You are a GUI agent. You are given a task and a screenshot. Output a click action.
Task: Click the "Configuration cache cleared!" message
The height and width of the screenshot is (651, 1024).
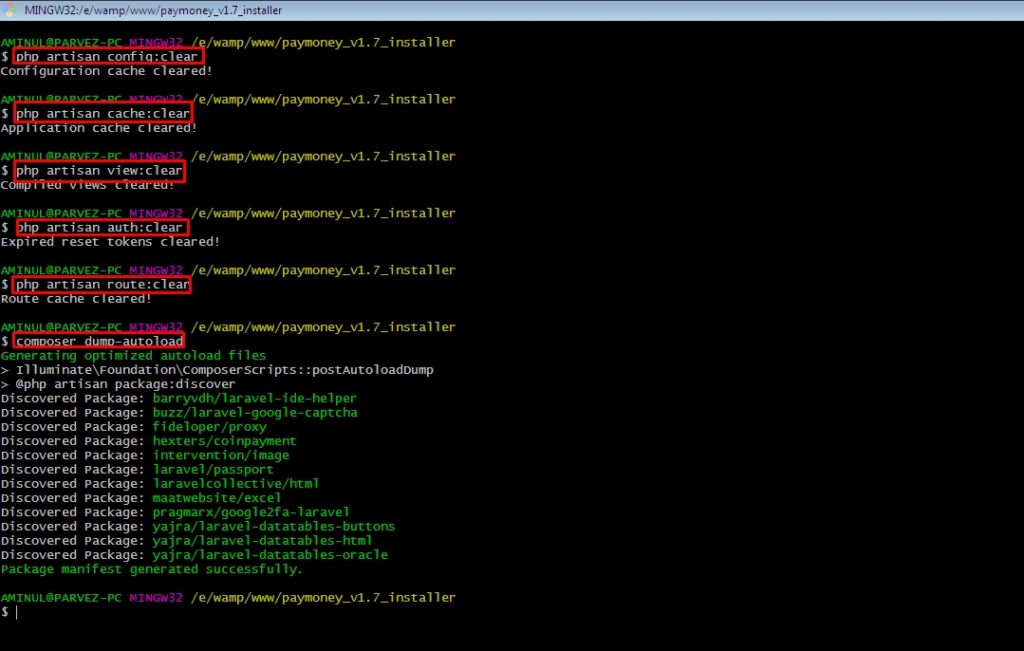point(106,71)
